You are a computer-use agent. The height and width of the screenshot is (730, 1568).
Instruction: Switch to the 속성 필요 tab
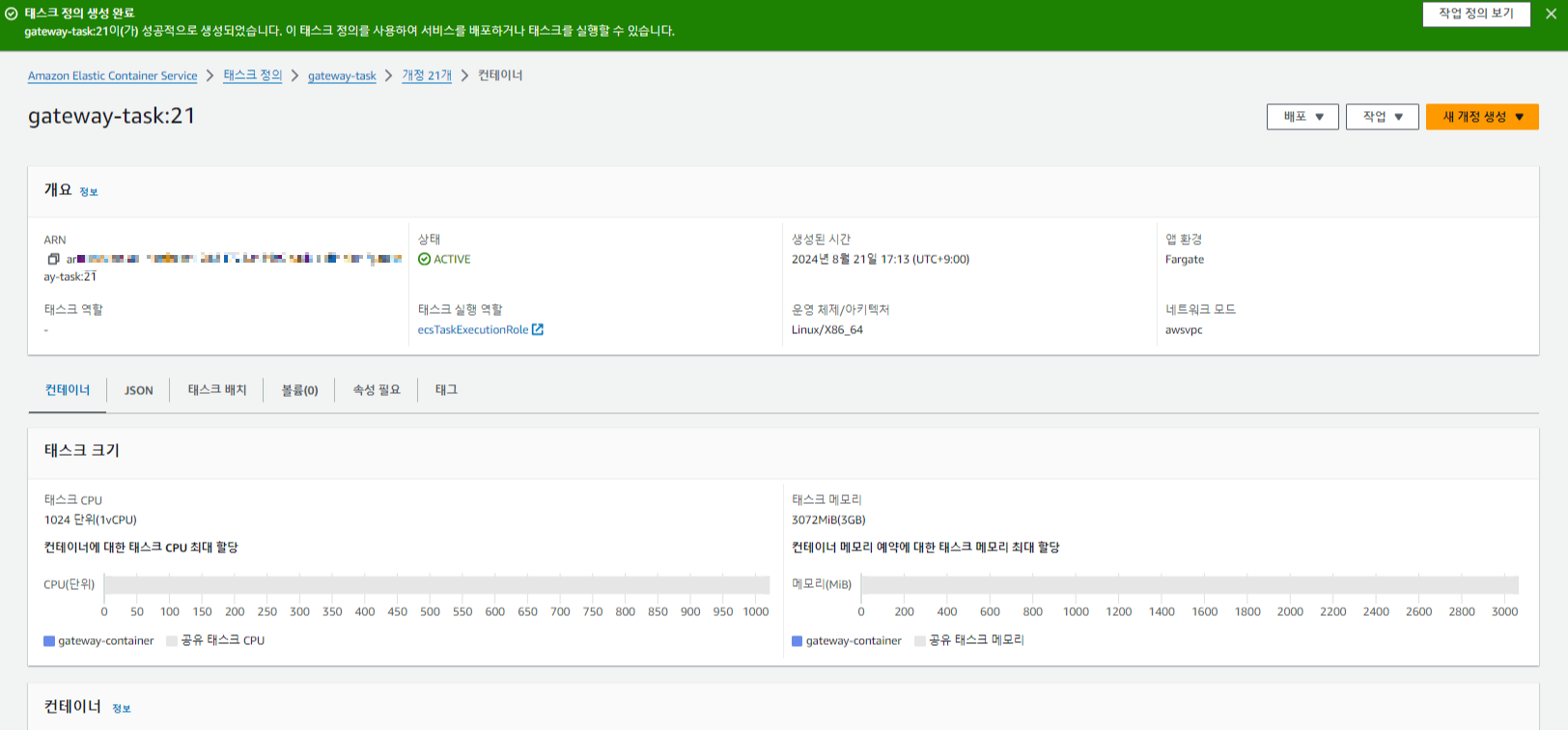[x=377, y=390]
